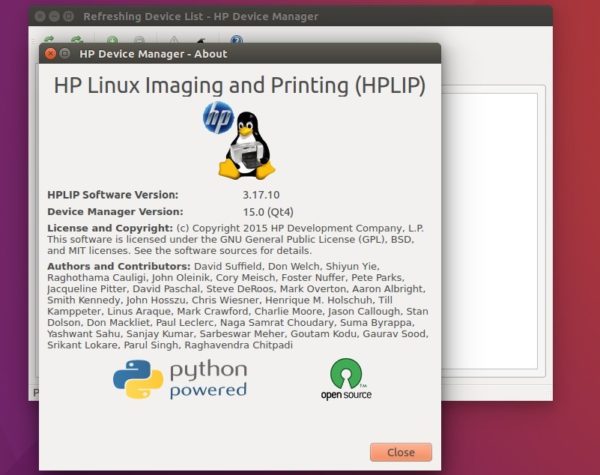Screen dimensions: 600x475
Task: Click the 'HPLIP Software Version:' label
Action: (x=113, y=195)
